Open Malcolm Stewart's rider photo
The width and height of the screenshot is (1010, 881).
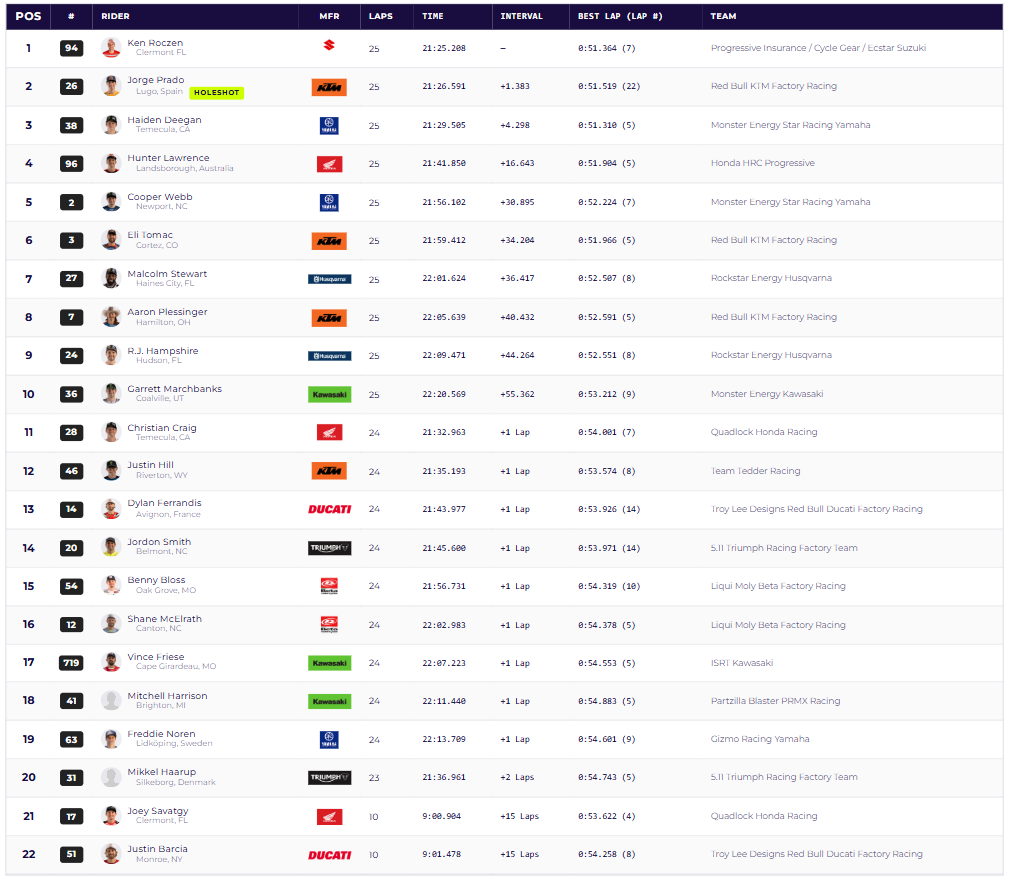click(x=111, y=278)
